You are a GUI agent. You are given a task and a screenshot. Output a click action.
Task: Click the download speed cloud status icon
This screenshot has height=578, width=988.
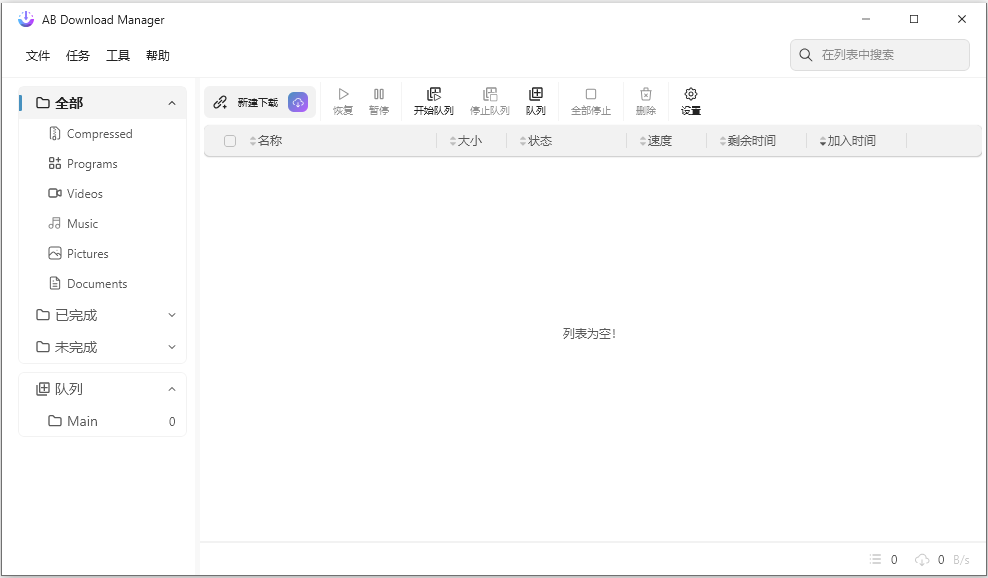(x=922, y=559)
